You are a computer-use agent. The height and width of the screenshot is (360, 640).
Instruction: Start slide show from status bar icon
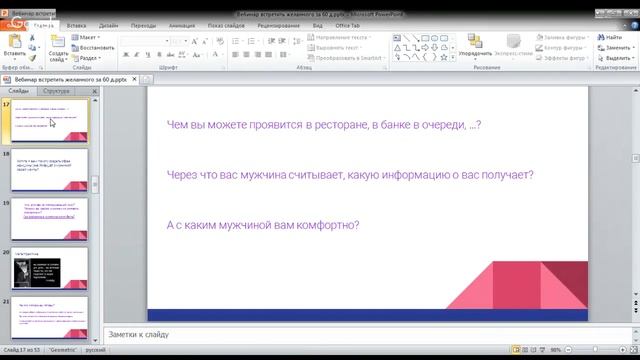pos(542,350)
